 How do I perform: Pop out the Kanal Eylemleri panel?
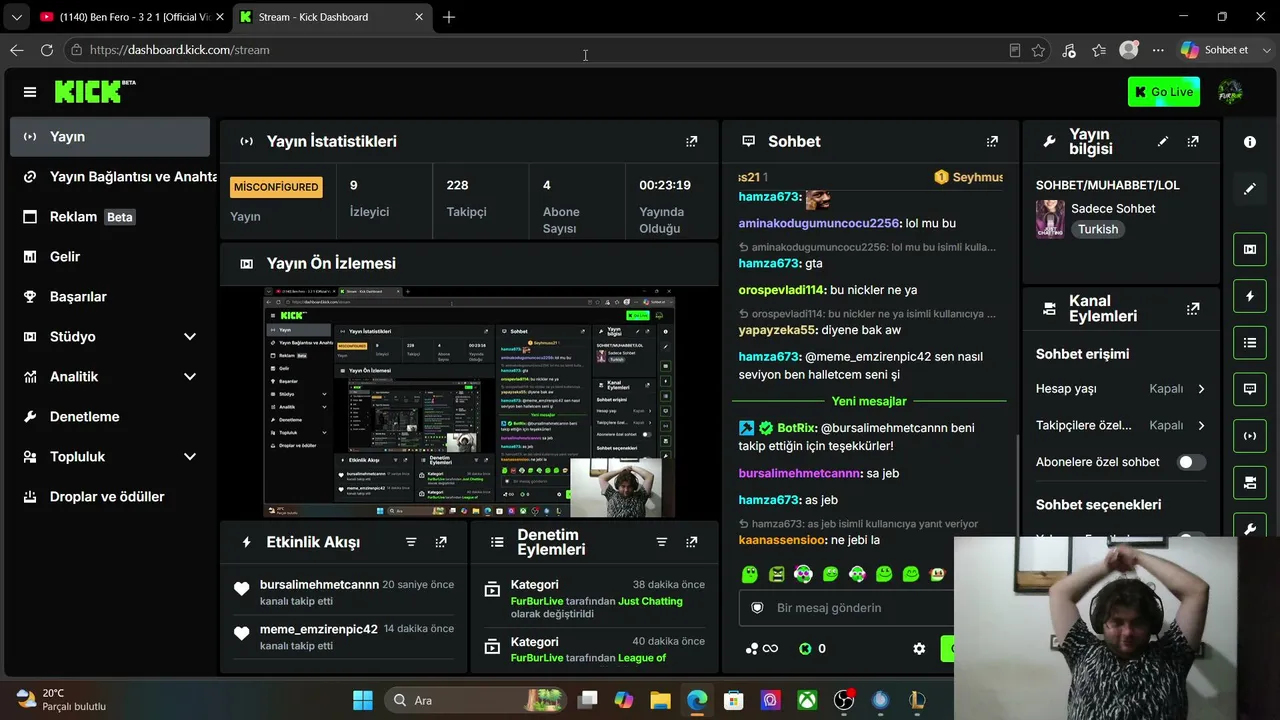1193,309
